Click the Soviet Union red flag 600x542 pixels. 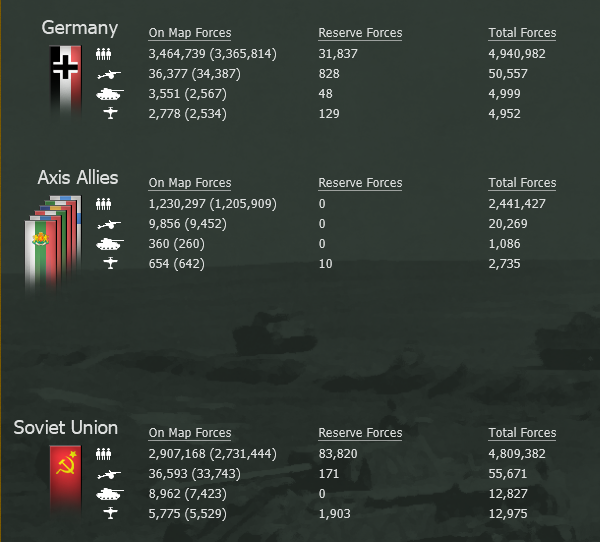pyautogui.click(x=65, y=479)
